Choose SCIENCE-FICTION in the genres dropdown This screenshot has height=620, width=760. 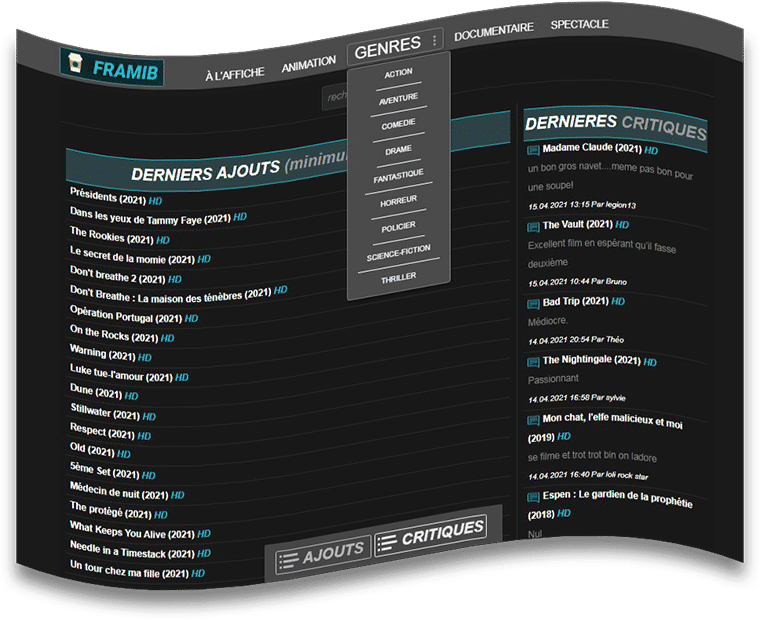(398, 255)
